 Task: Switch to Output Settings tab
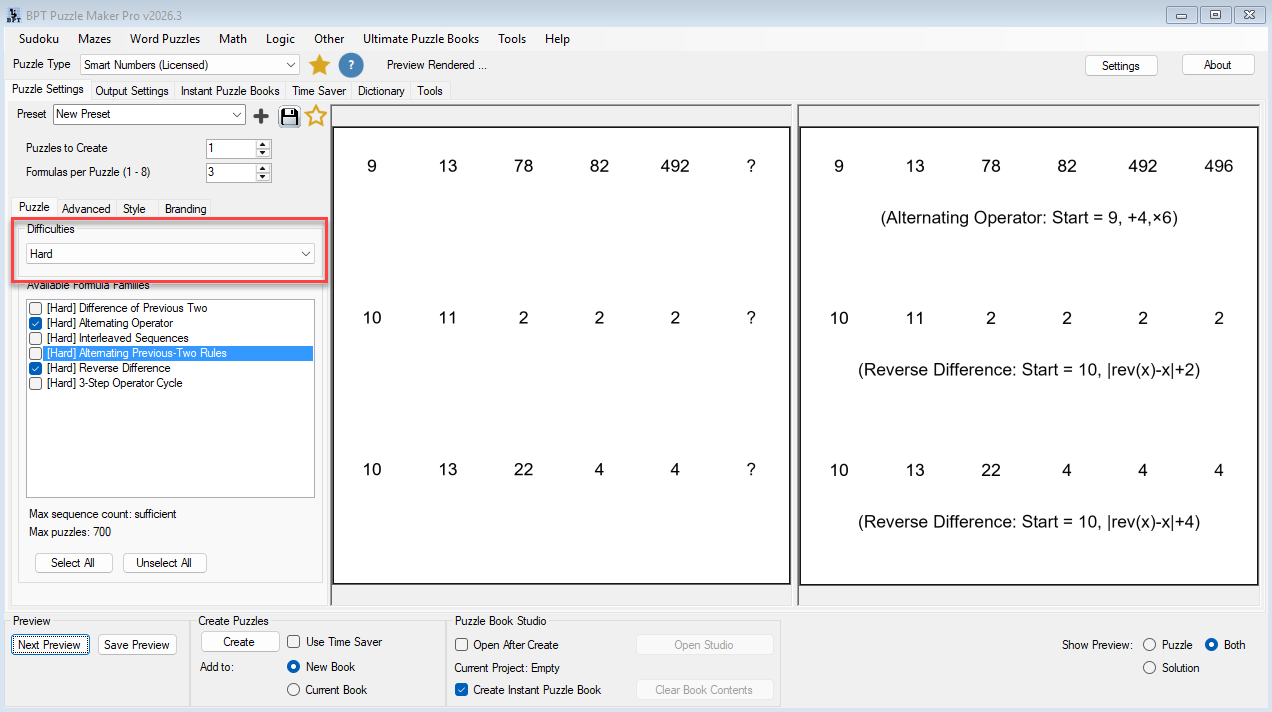coord(132,91)
